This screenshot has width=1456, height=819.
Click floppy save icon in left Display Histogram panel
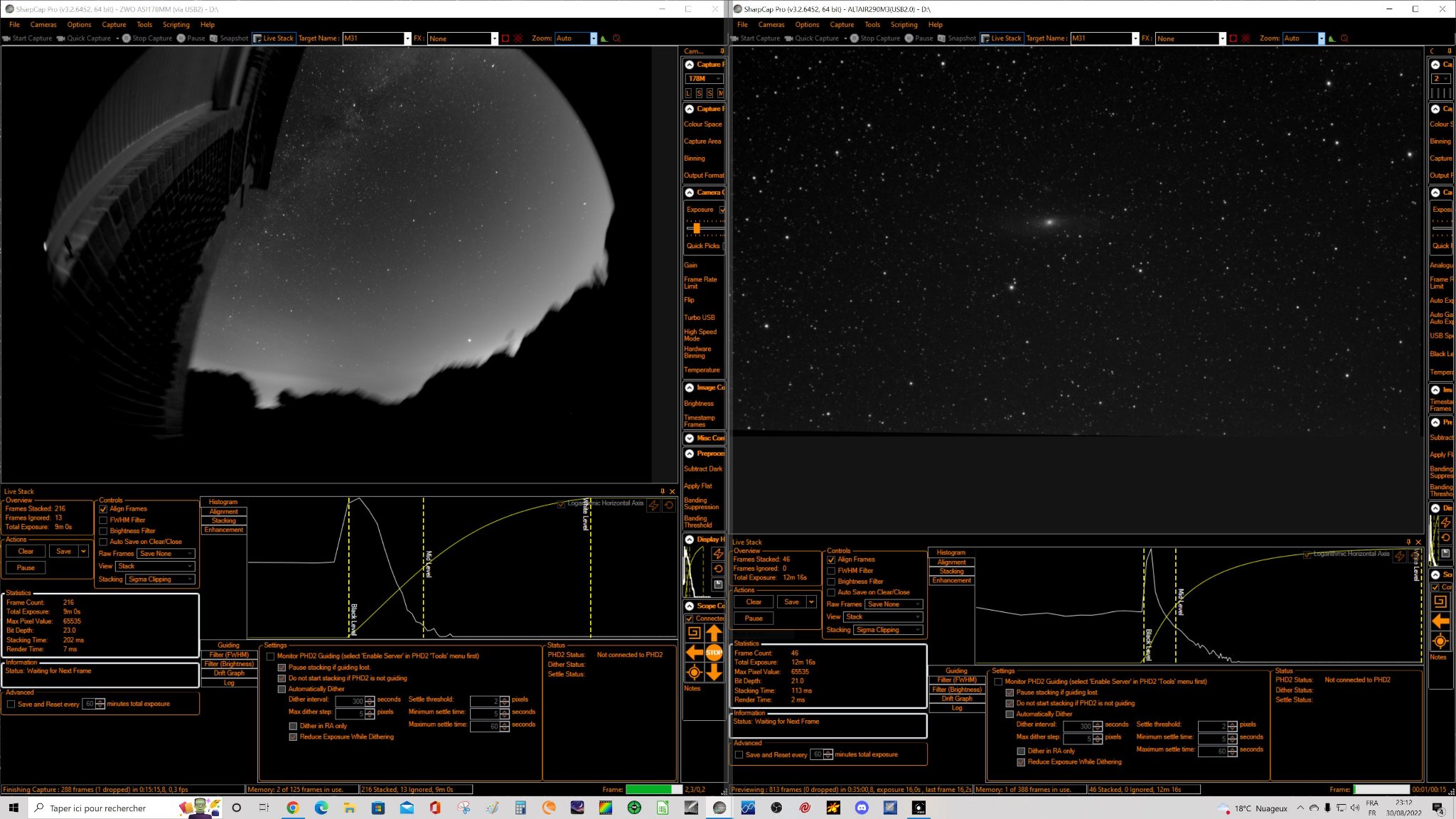click(718, 584)
